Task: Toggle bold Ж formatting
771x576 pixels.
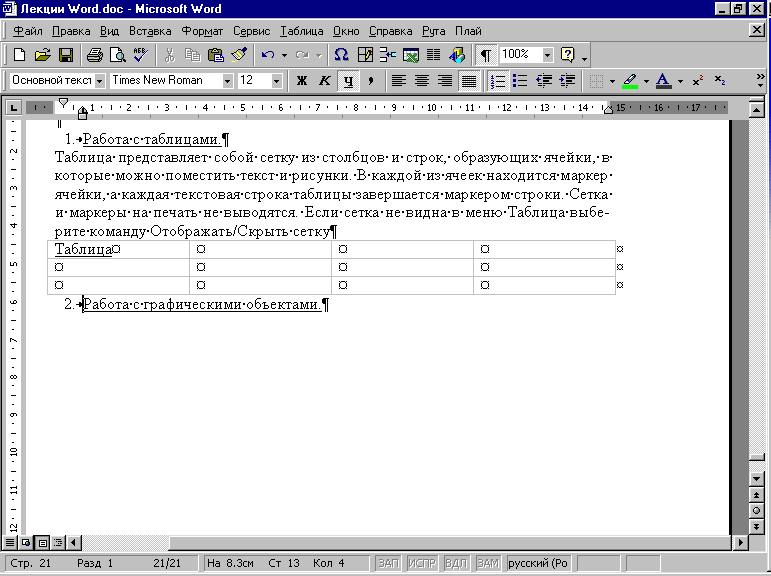Action: pos(302,81)
